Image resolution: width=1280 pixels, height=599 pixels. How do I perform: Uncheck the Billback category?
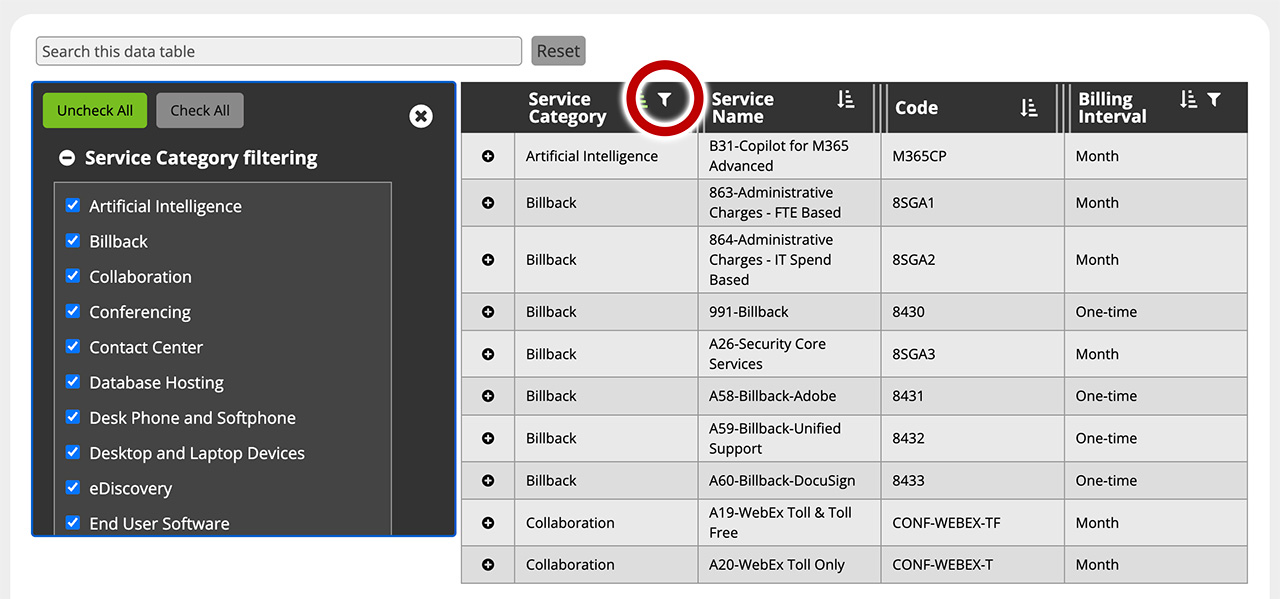[73, 241]
